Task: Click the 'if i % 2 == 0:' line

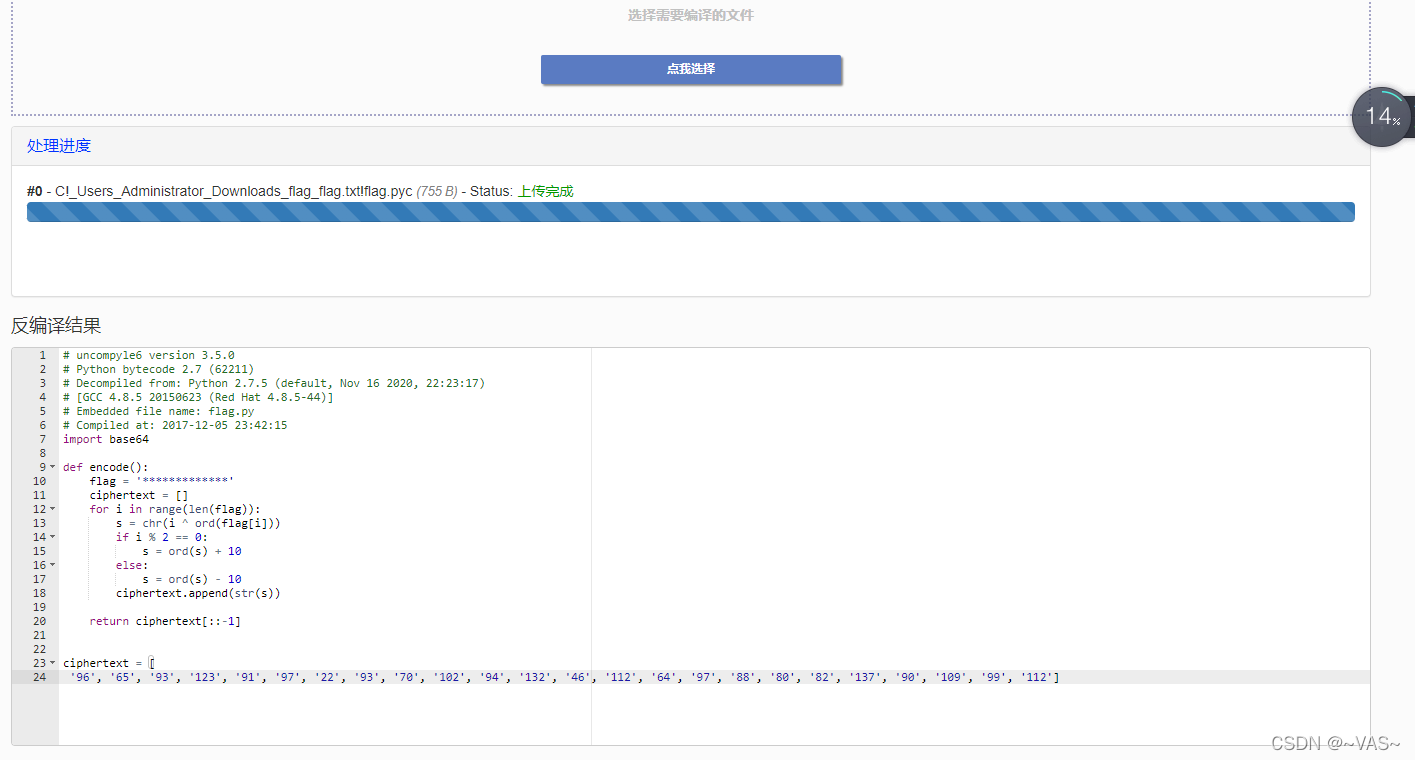Action: (x=162, y=537)
